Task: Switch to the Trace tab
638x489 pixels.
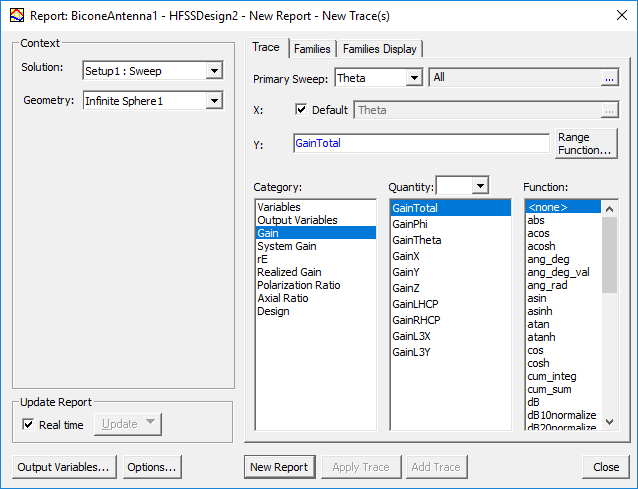Action: (266, 47)
